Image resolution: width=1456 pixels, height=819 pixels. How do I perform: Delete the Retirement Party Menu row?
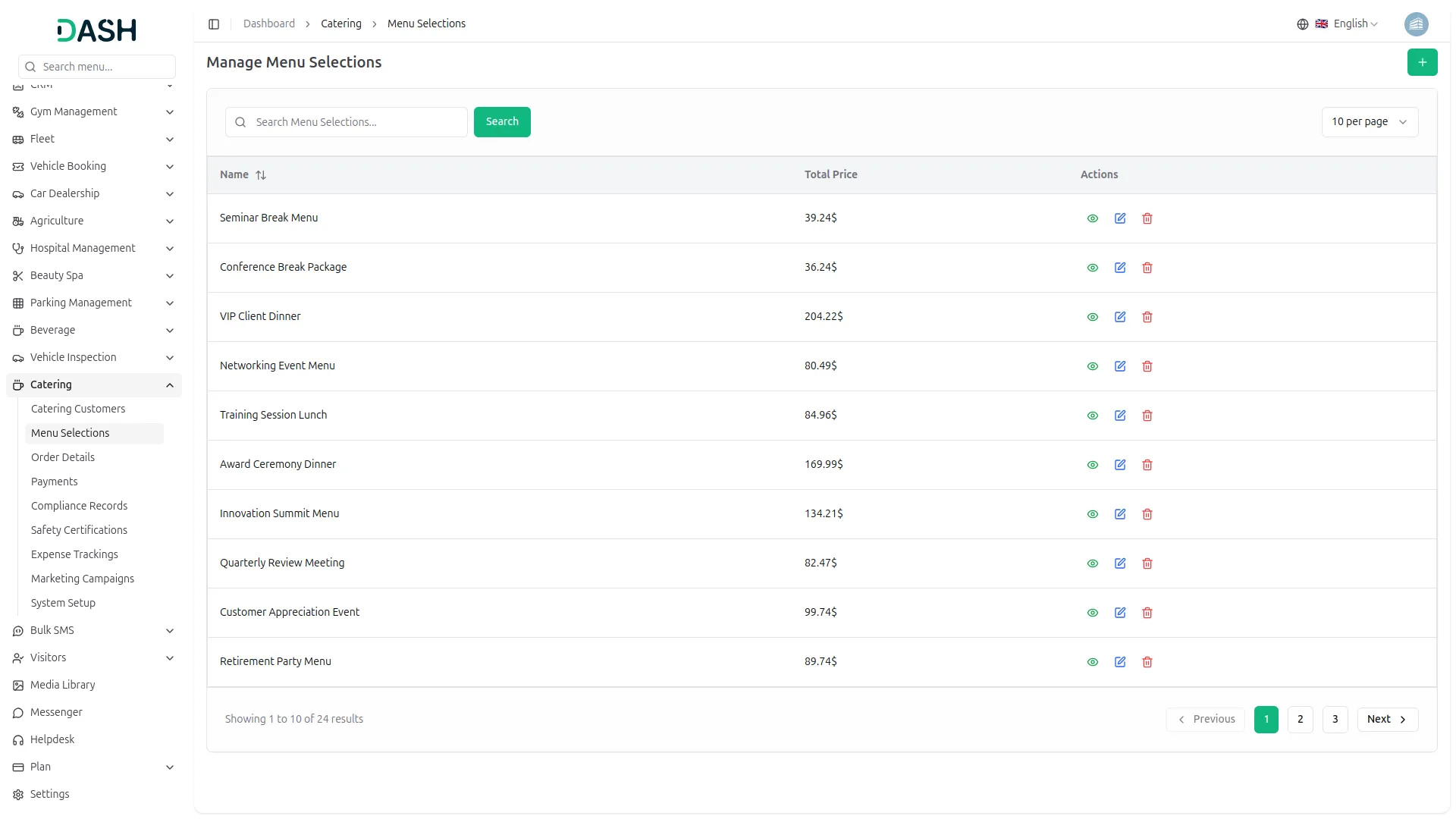[1147, 662]
